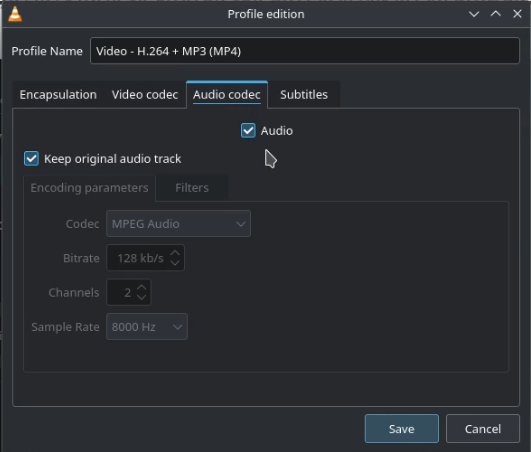Viewport: 531px width, 452px height.
Task: Close the Profile edition dialog
Action: pyautogui.click(x=517, y=14)
